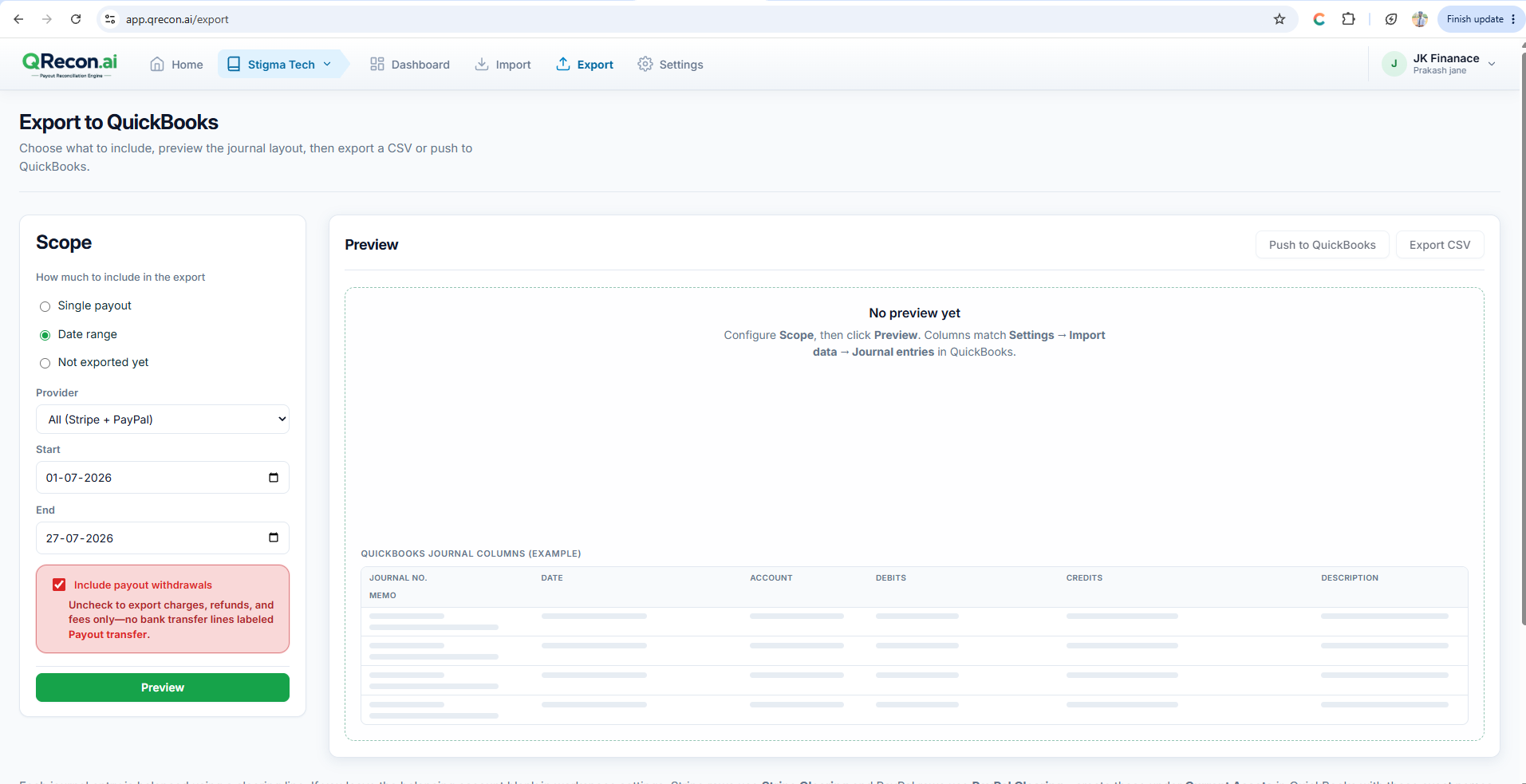Reload the page with refresh icon
The image size is (1526, 784).
pyautogui.click(x=76, y=19)
